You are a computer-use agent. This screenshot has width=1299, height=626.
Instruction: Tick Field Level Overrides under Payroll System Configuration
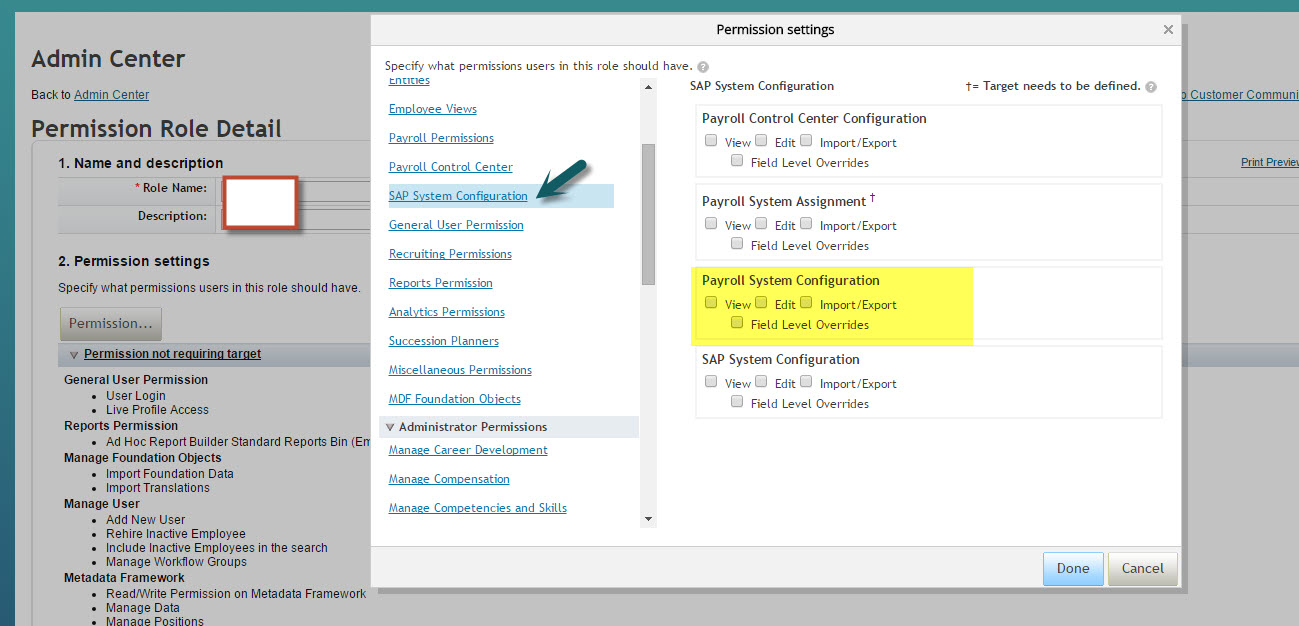click(x=737, y=322)
